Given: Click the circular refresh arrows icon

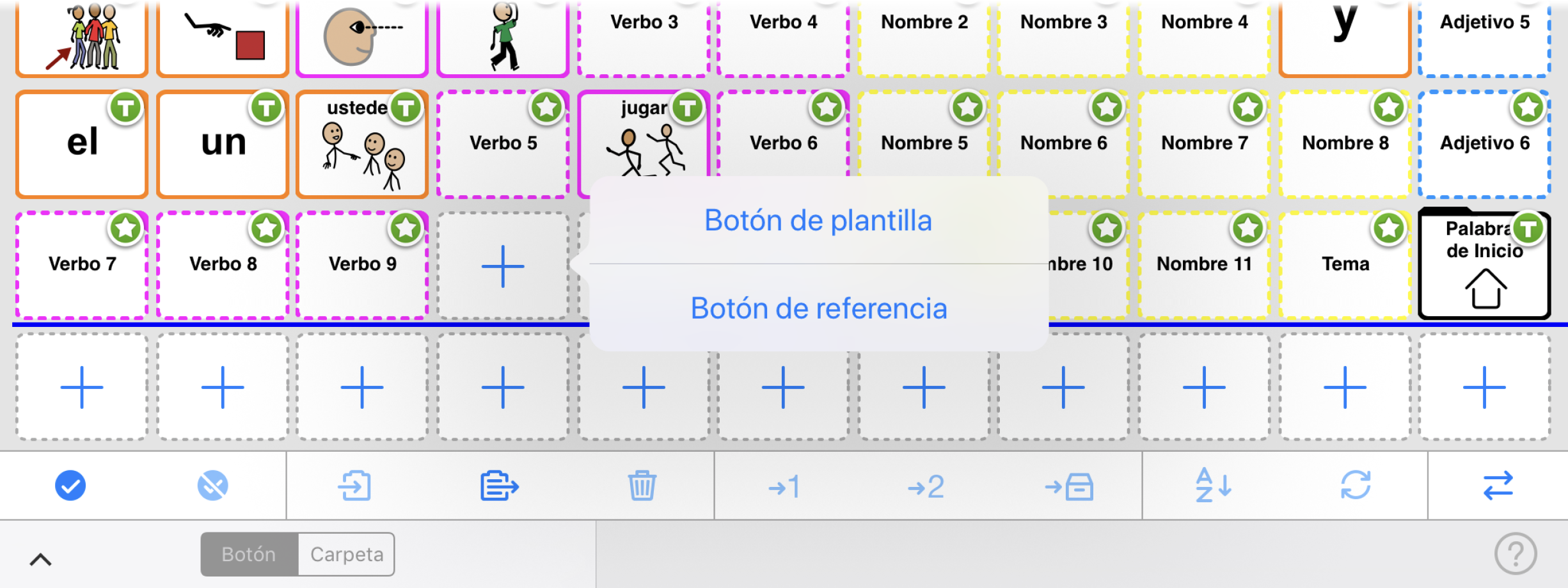Looking at the screenshot, I should [x=1356, y=486].
